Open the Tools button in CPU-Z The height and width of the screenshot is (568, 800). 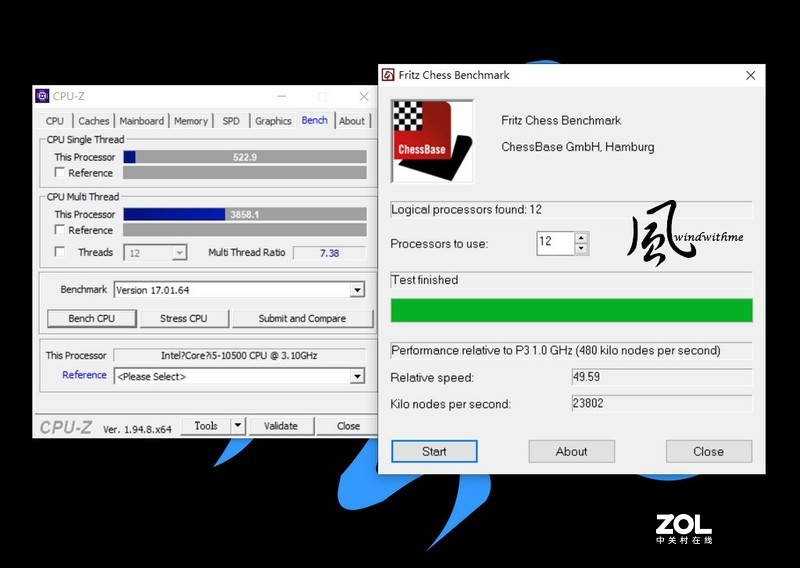tap(206, 426)
